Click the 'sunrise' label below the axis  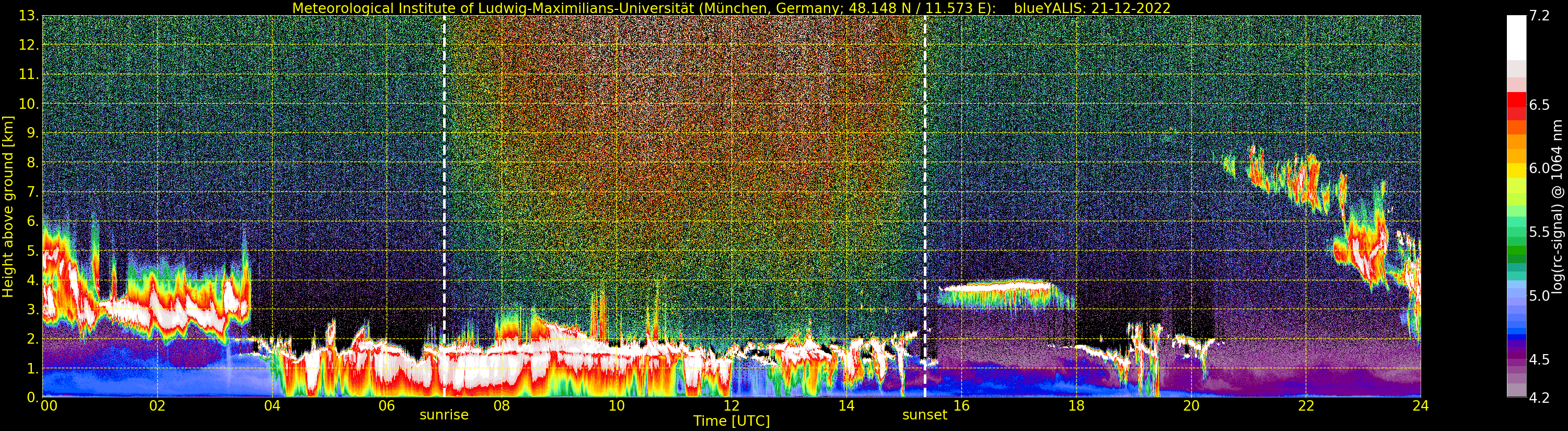[444, 415]
